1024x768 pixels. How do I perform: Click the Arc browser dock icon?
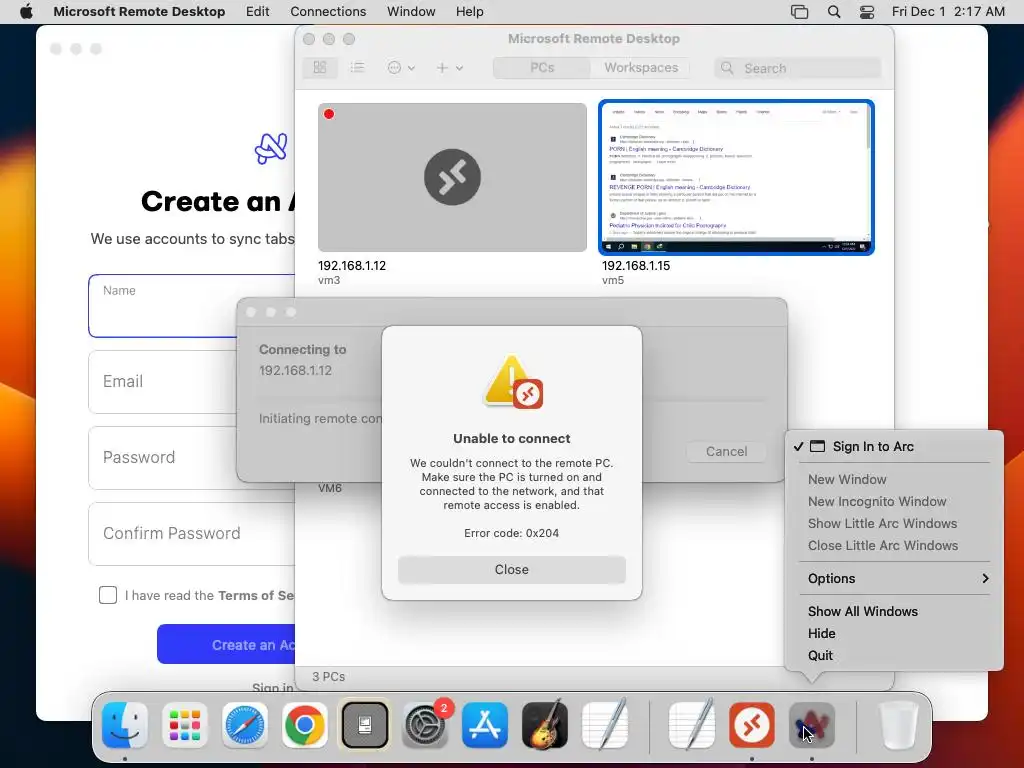click(812, 725)
